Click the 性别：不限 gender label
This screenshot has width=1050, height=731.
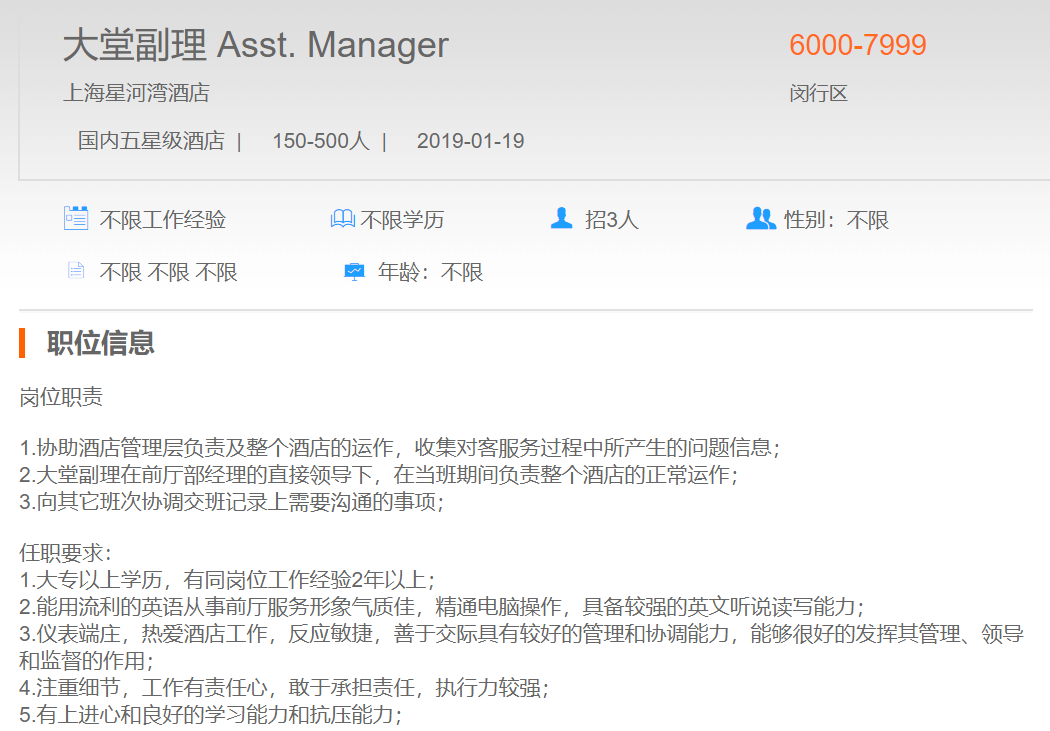point(836,220)
